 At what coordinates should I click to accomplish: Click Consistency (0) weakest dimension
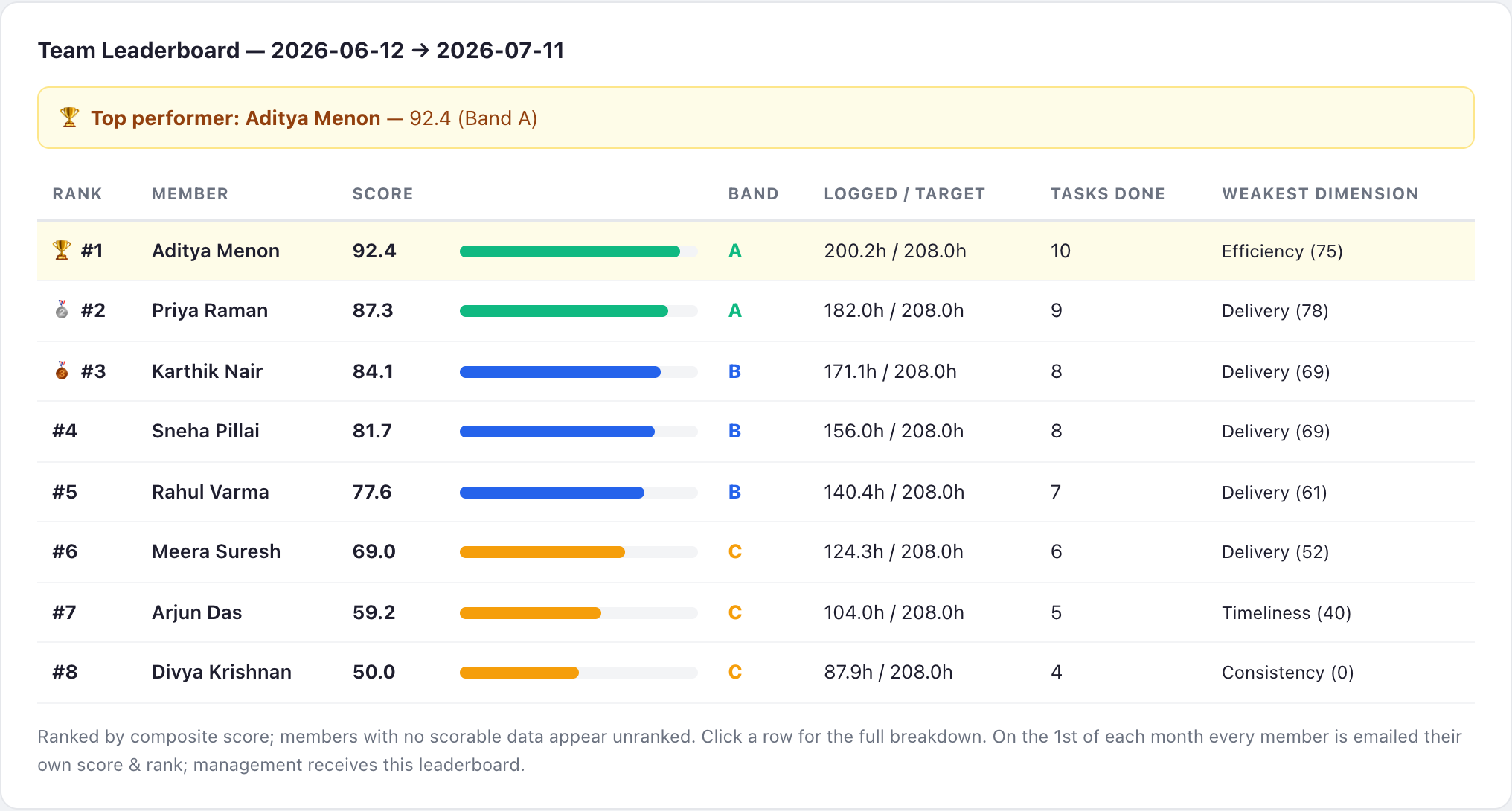click(1288, 673)
